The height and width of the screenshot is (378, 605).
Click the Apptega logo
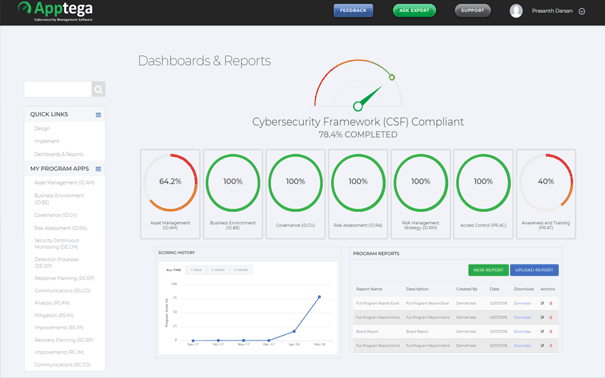pyautogui.click(x=55, y=11)
